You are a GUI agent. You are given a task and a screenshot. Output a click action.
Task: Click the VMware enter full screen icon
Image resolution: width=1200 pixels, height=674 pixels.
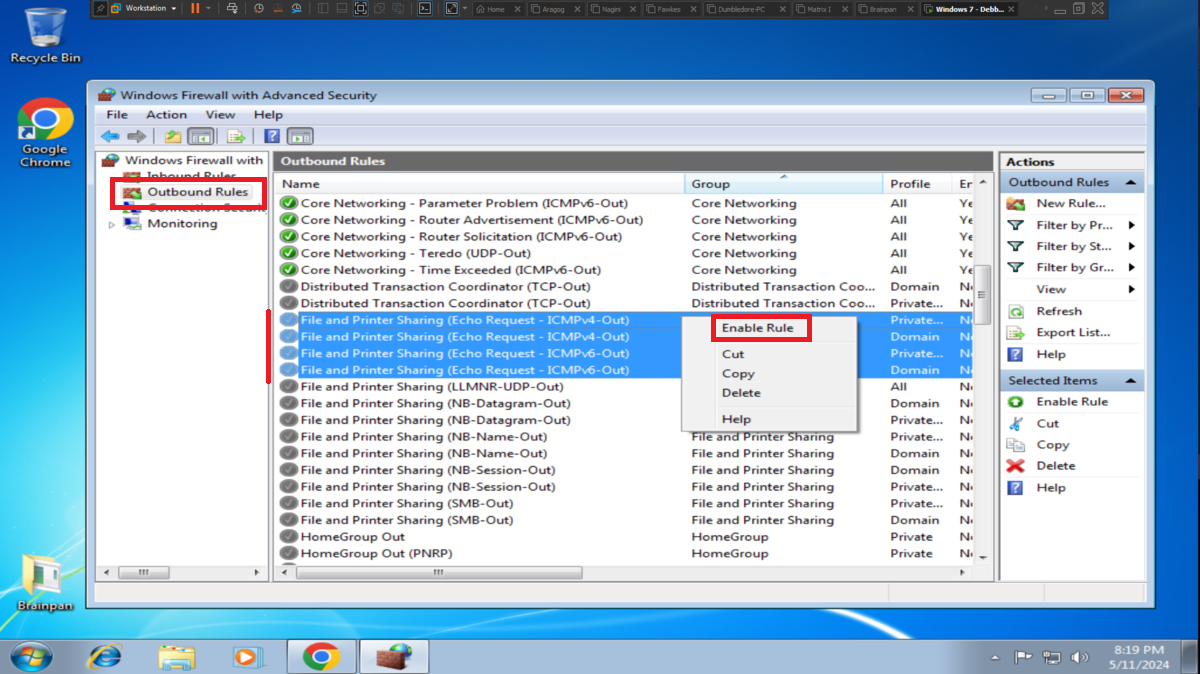click(x=361, y=8)
